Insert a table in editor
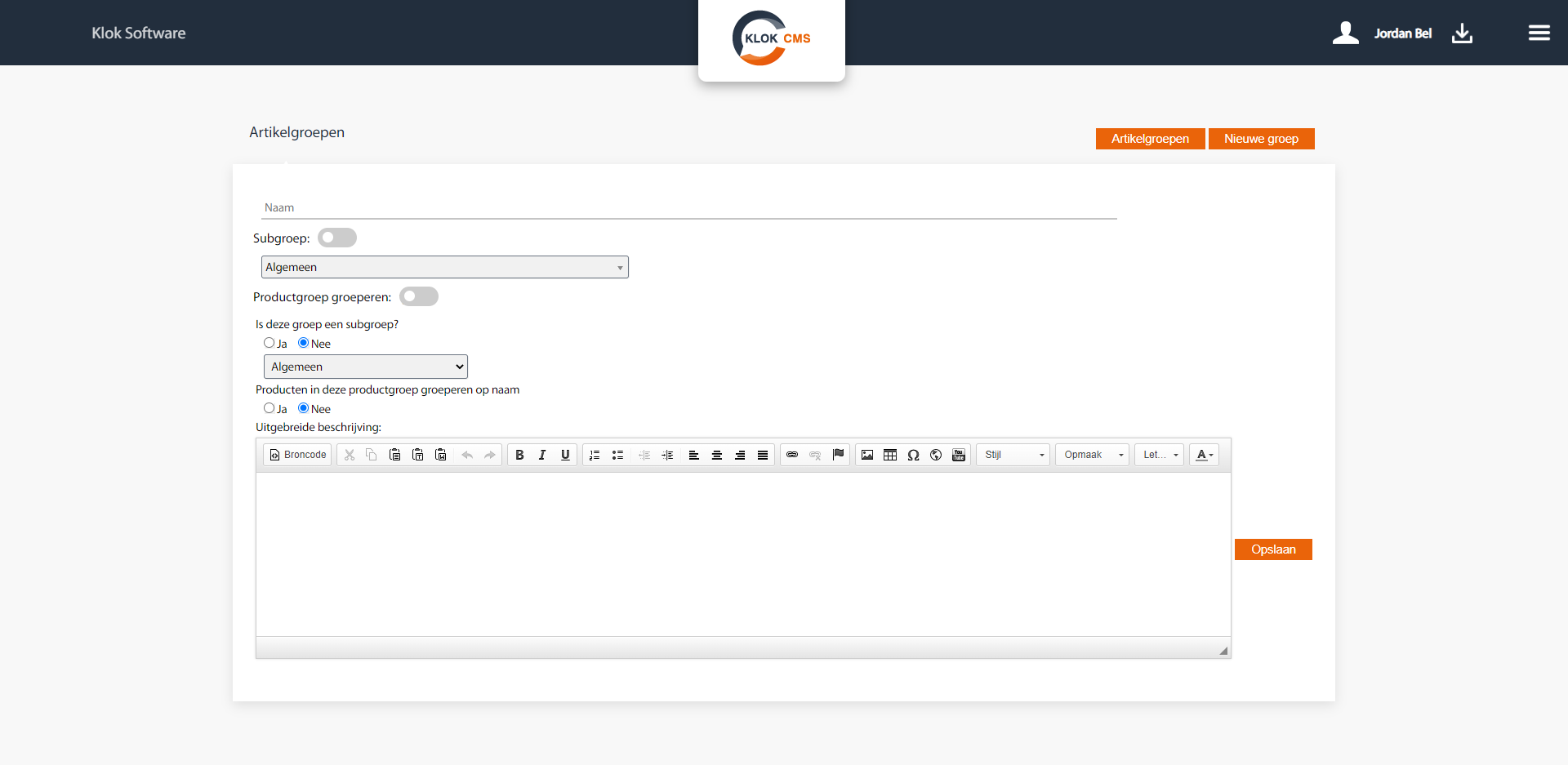The width and height of the screenshot is (1568, 765). click(x=890, y=455)
